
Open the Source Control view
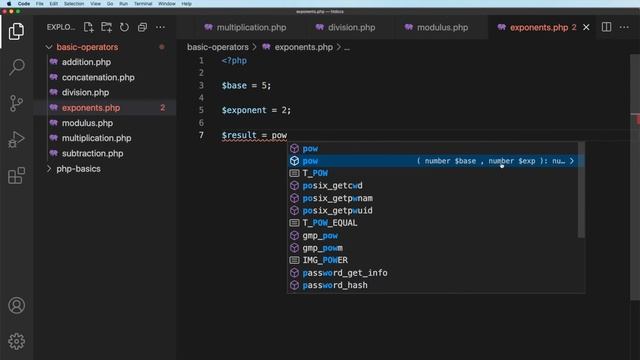16,103
